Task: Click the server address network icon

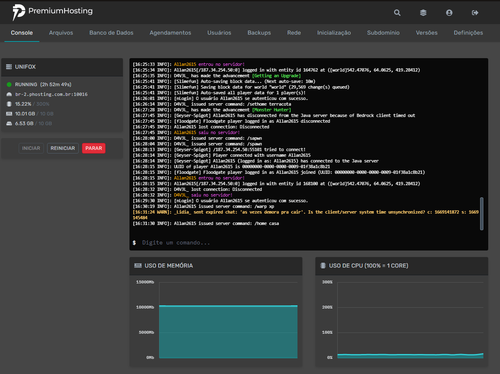Action: point(9,94)
